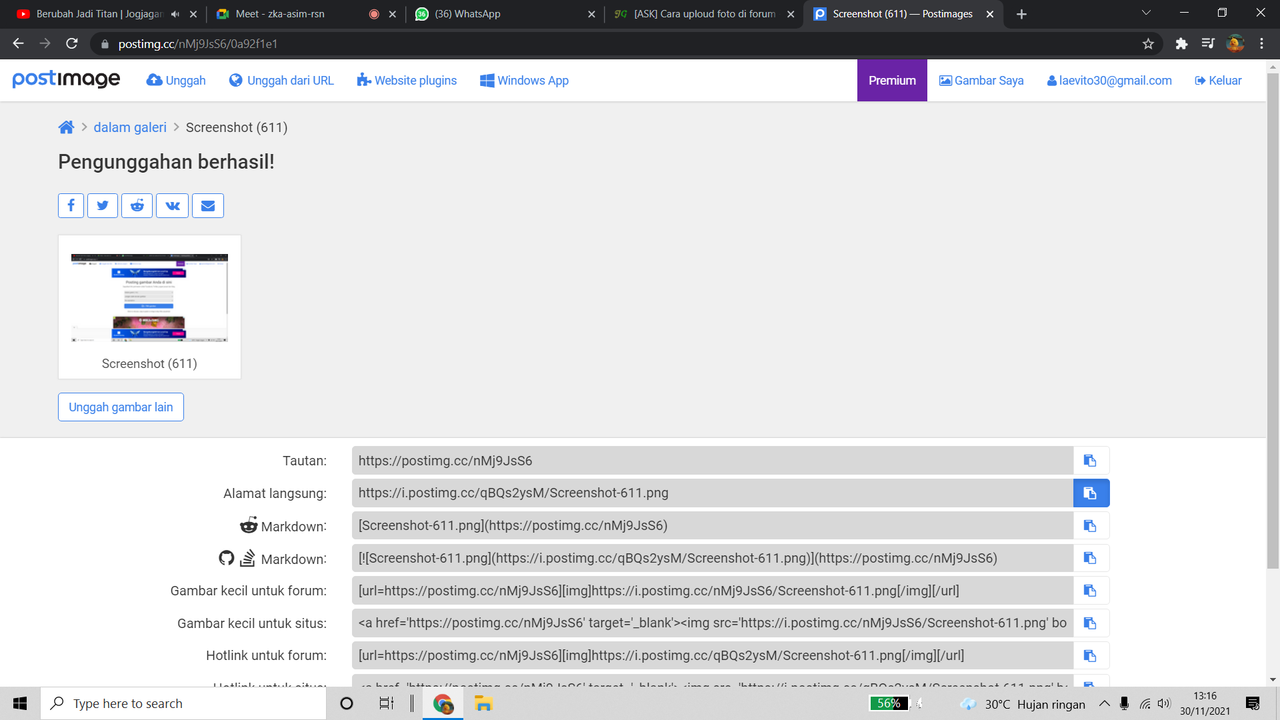Open laevito30@gmail.com account link
Screen dimensions: 1280x720
pos(1109,80)
